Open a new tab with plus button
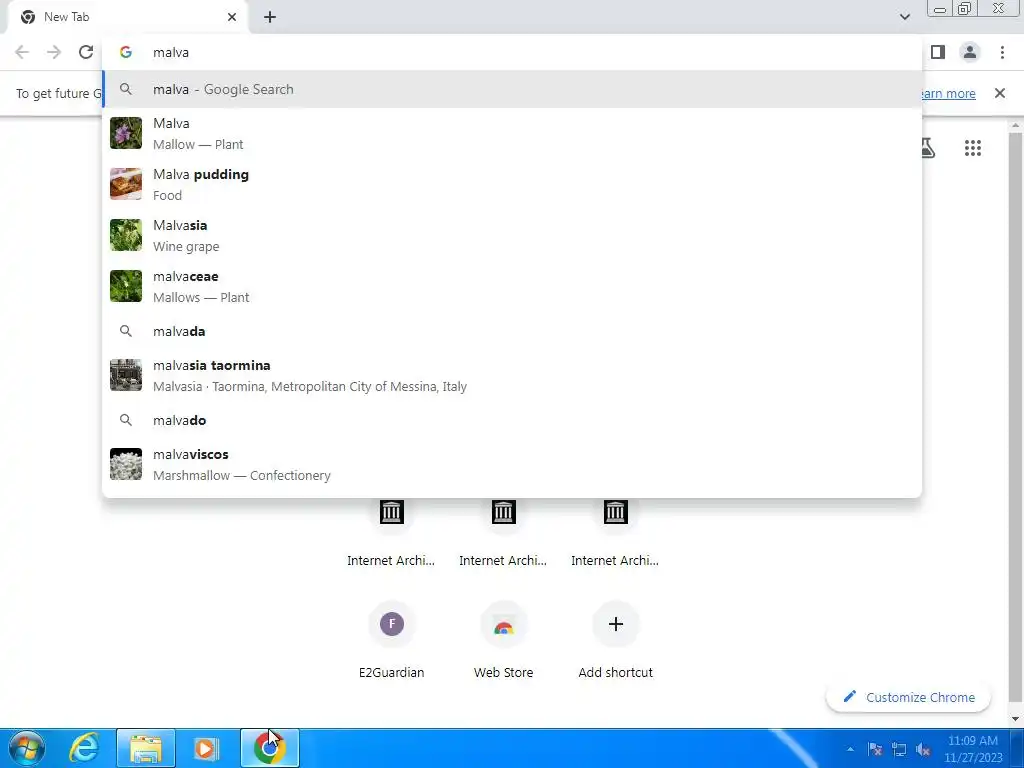 [270, 17]
